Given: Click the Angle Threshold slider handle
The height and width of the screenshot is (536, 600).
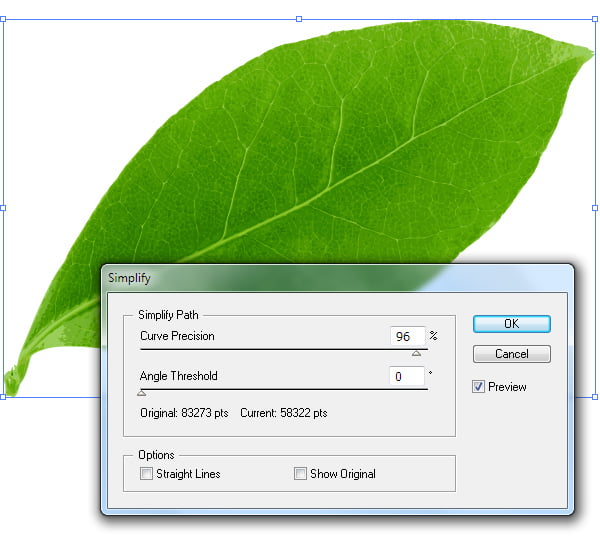Looking at the screenshot, I should click(x=142, y=393).
